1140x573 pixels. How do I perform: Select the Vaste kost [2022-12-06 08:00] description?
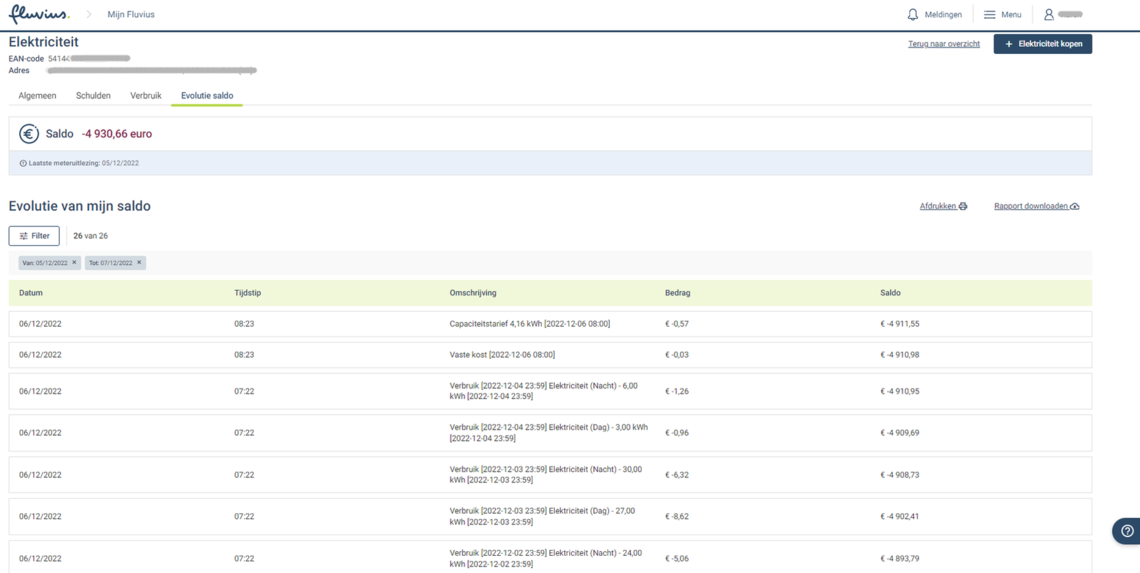pyautogui.click(x=503, y=355)
